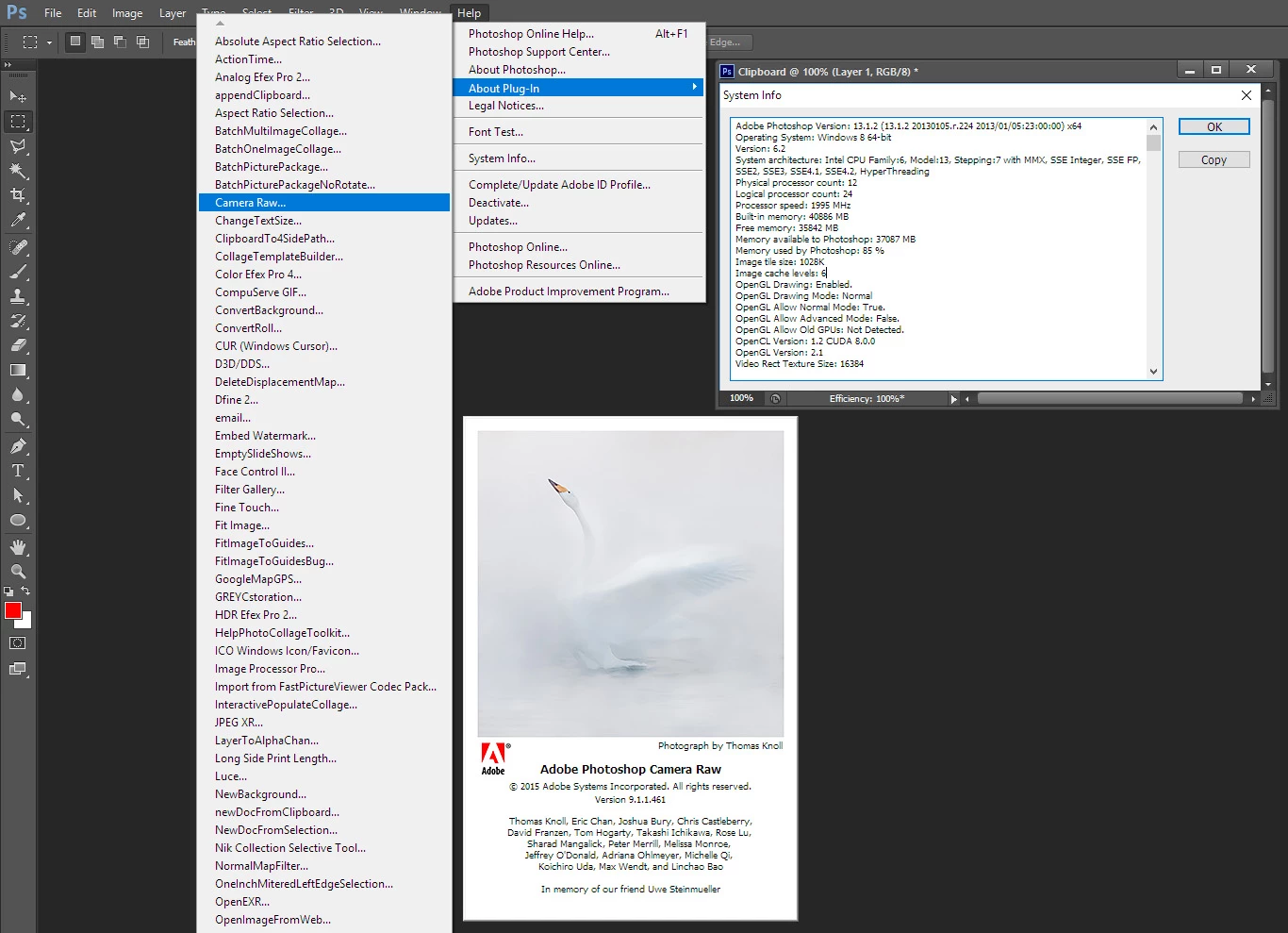Select the Clone Stamp tool
This screenshot has width=1288, height=933.
[18, 296]
